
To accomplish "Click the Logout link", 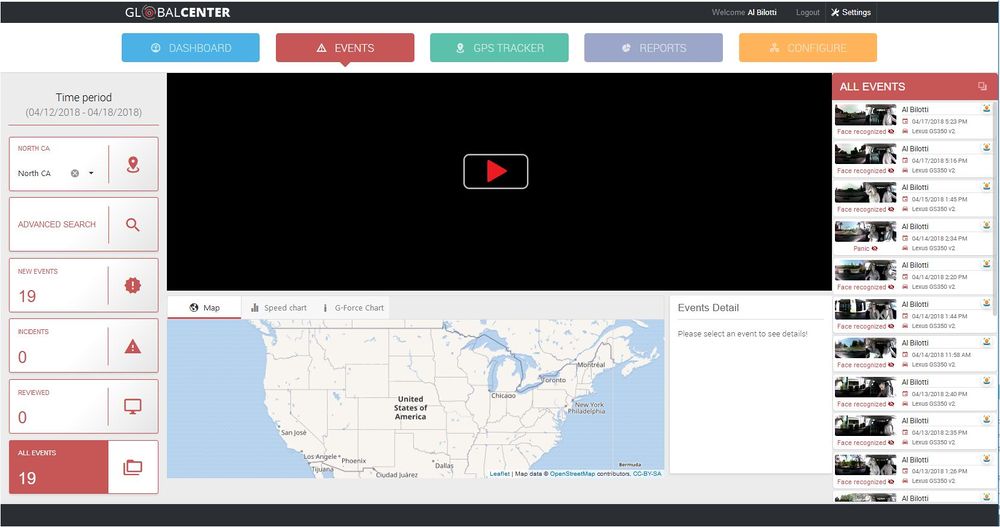I will [x=807, y=12].
